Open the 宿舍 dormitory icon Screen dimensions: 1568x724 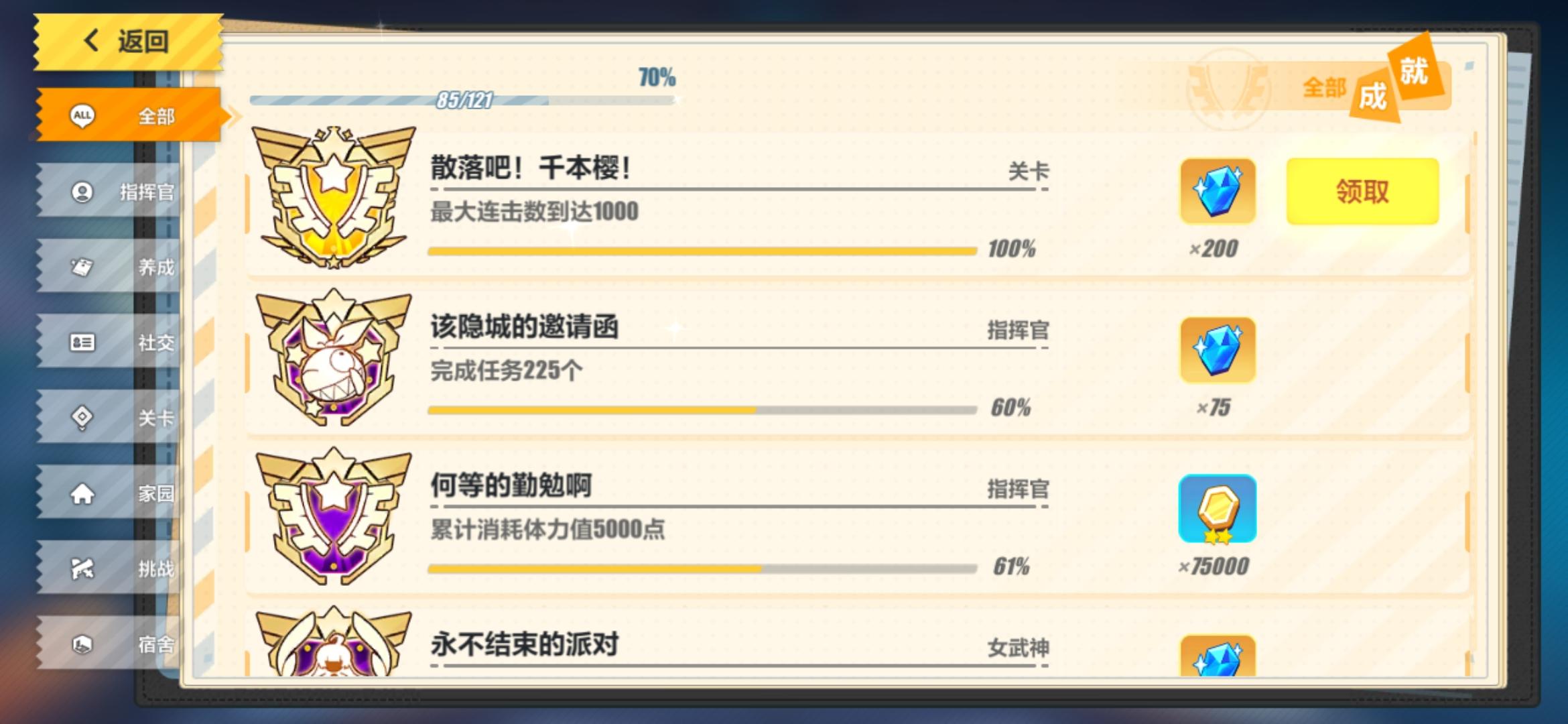point(82,644)
